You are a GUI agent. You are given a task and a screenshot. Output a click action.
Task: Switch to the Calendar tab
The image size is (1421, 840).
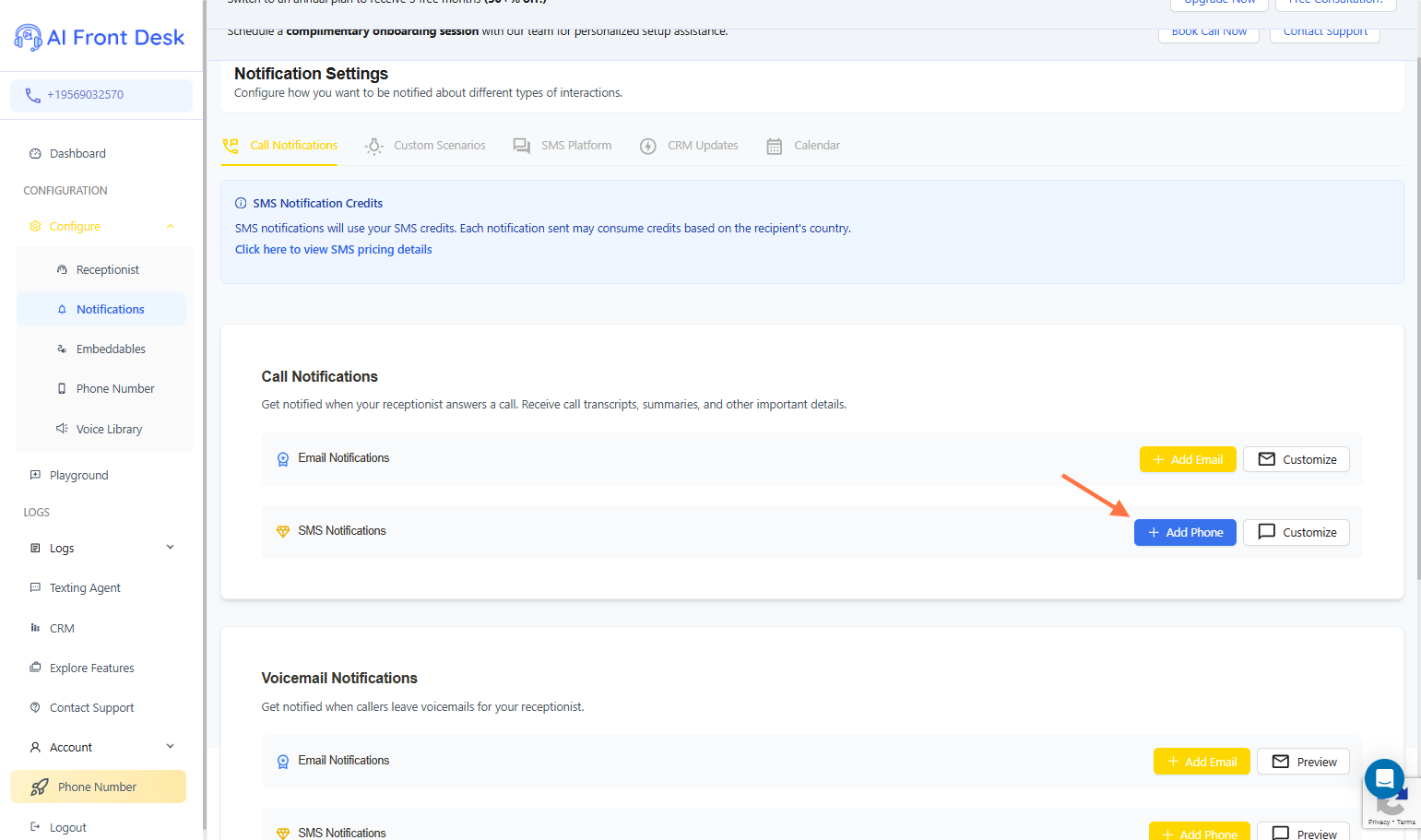(x=803, y=146)
